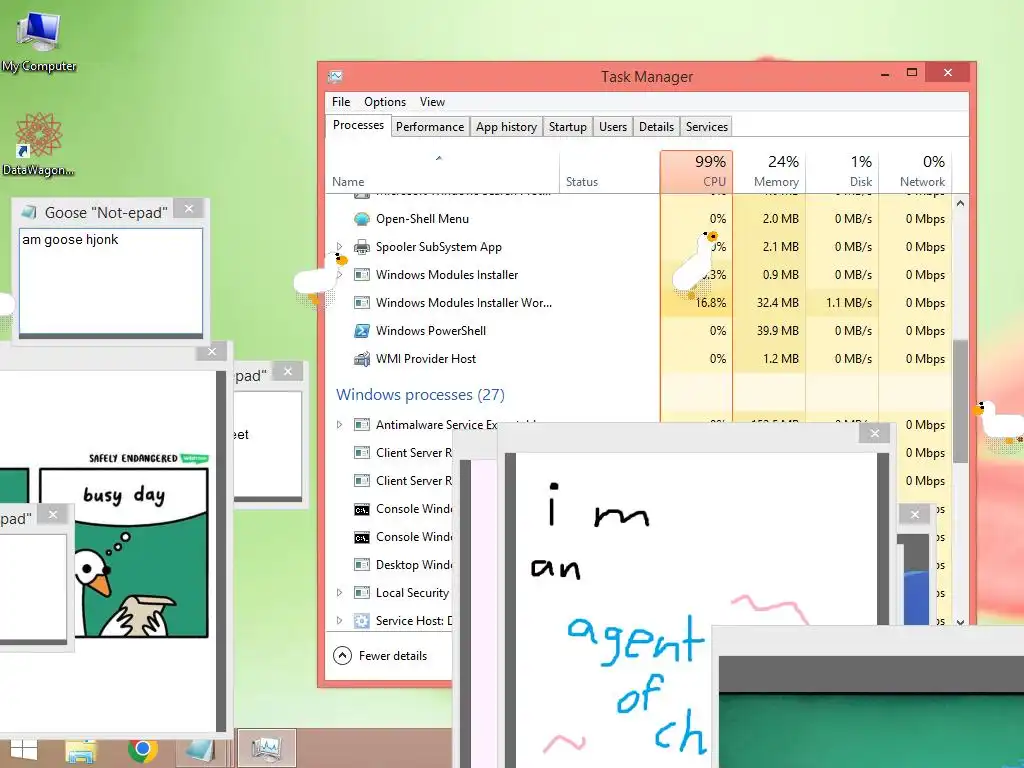The width and height of the screenshot is (1024, 768).
Task: Open the View menu in Task Manager
Action: click(432, 102)
